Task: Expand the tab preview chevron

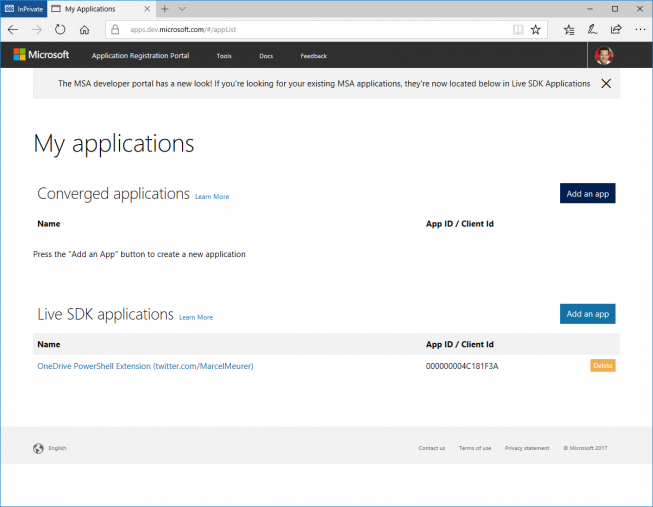Action: (182, 9)
